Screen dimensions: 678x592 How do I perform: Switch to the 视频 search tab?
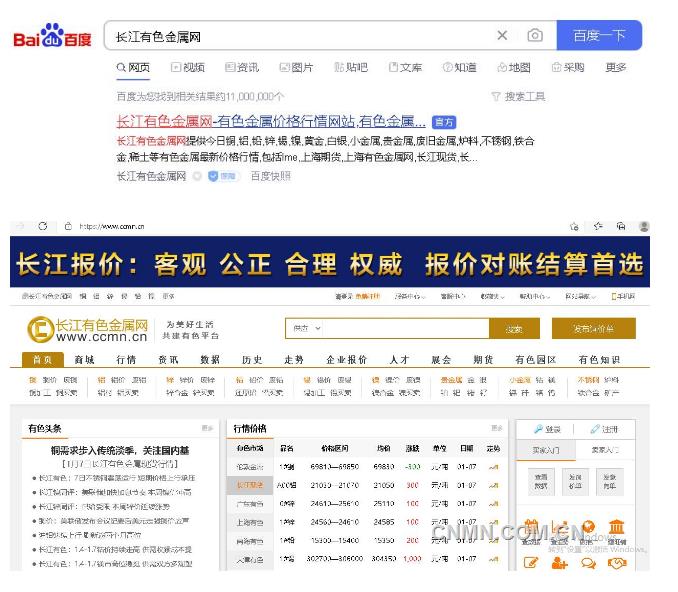[188, 67]
